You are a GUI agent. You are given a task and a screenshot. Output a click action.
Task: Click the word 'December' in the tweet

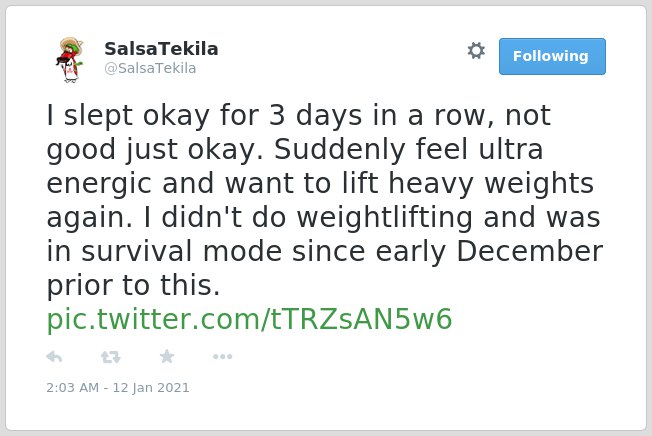[x=529, y=251]
